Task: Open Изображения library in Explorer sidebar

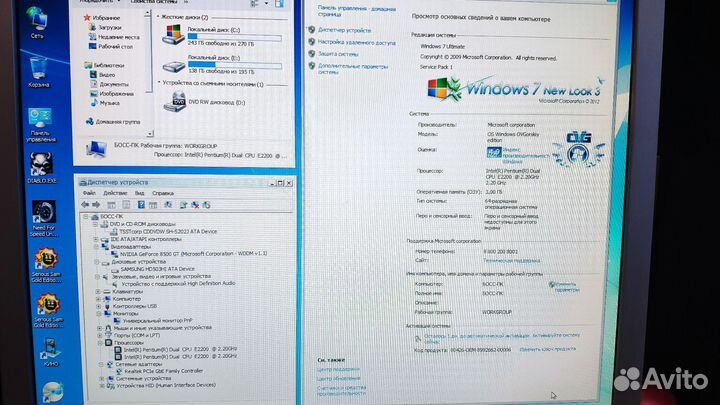Action: pos(112,94)
